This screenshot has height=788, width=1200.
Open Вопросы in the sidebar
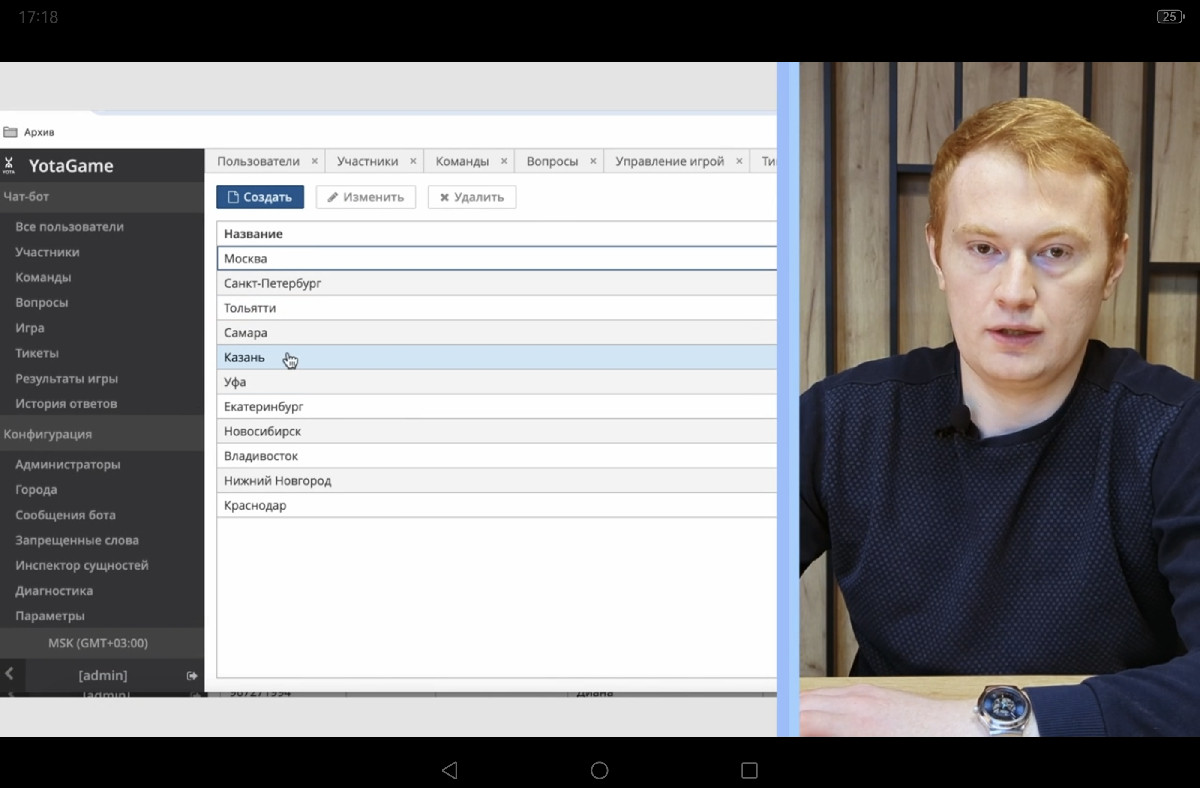tap(42, 302)
